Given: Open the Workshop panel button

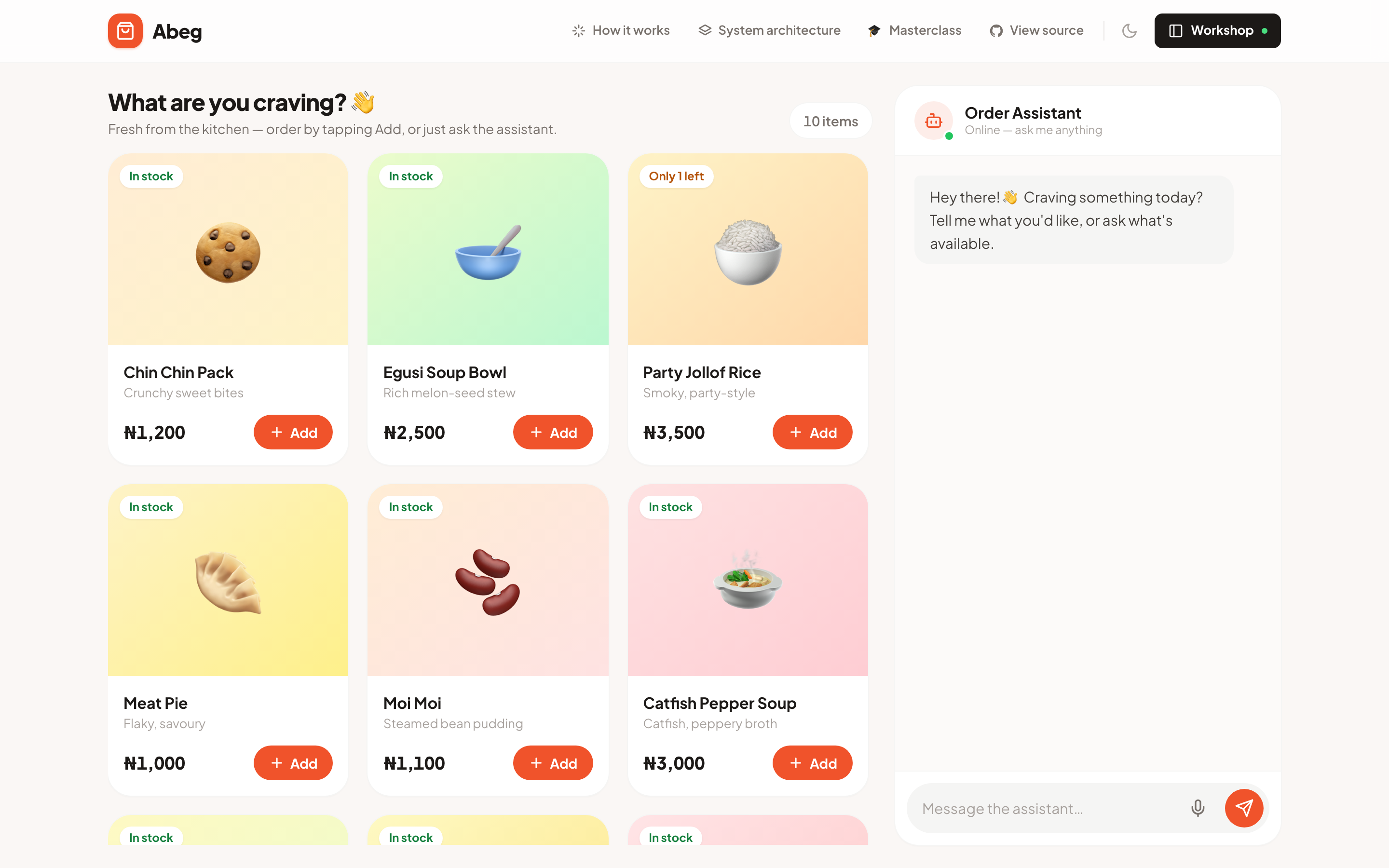Looking at the screenshot, I should [1217, 30].
